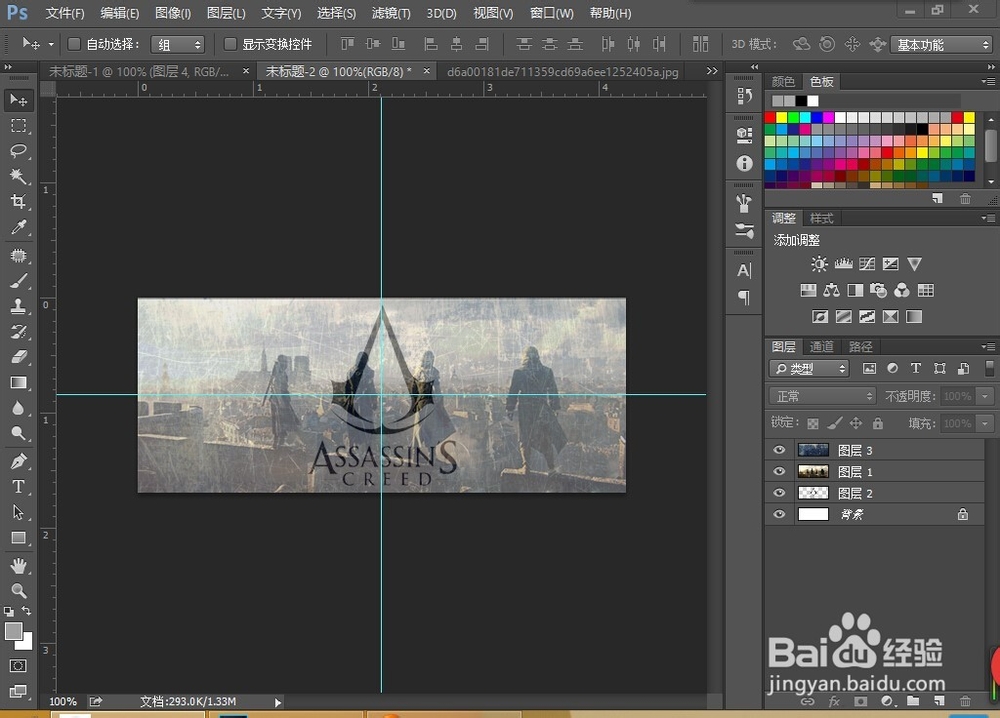Hide layer 图层 3
The height and width of the screenshot is (718, 1000).
coord(779,450)
